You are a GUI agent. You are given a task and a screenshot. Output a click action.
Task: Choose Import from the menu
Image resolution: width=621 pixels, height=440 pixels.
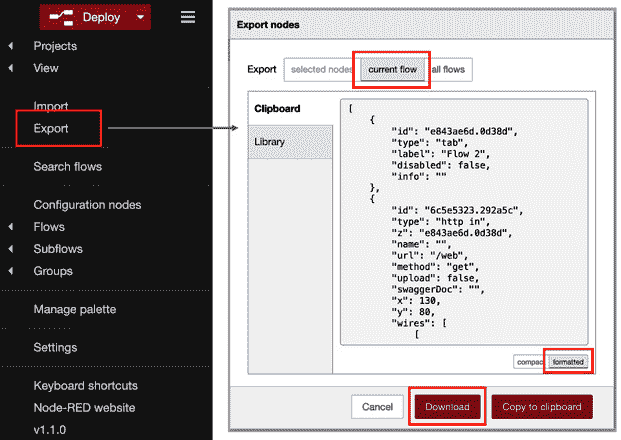coord(51,106)
